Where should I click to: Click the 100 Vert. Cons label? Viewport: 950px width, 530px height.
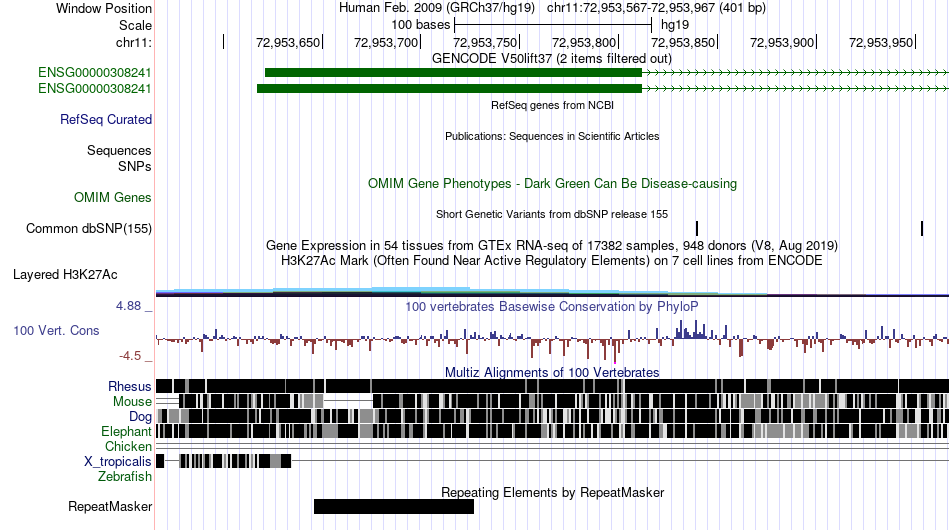point(56,331)
